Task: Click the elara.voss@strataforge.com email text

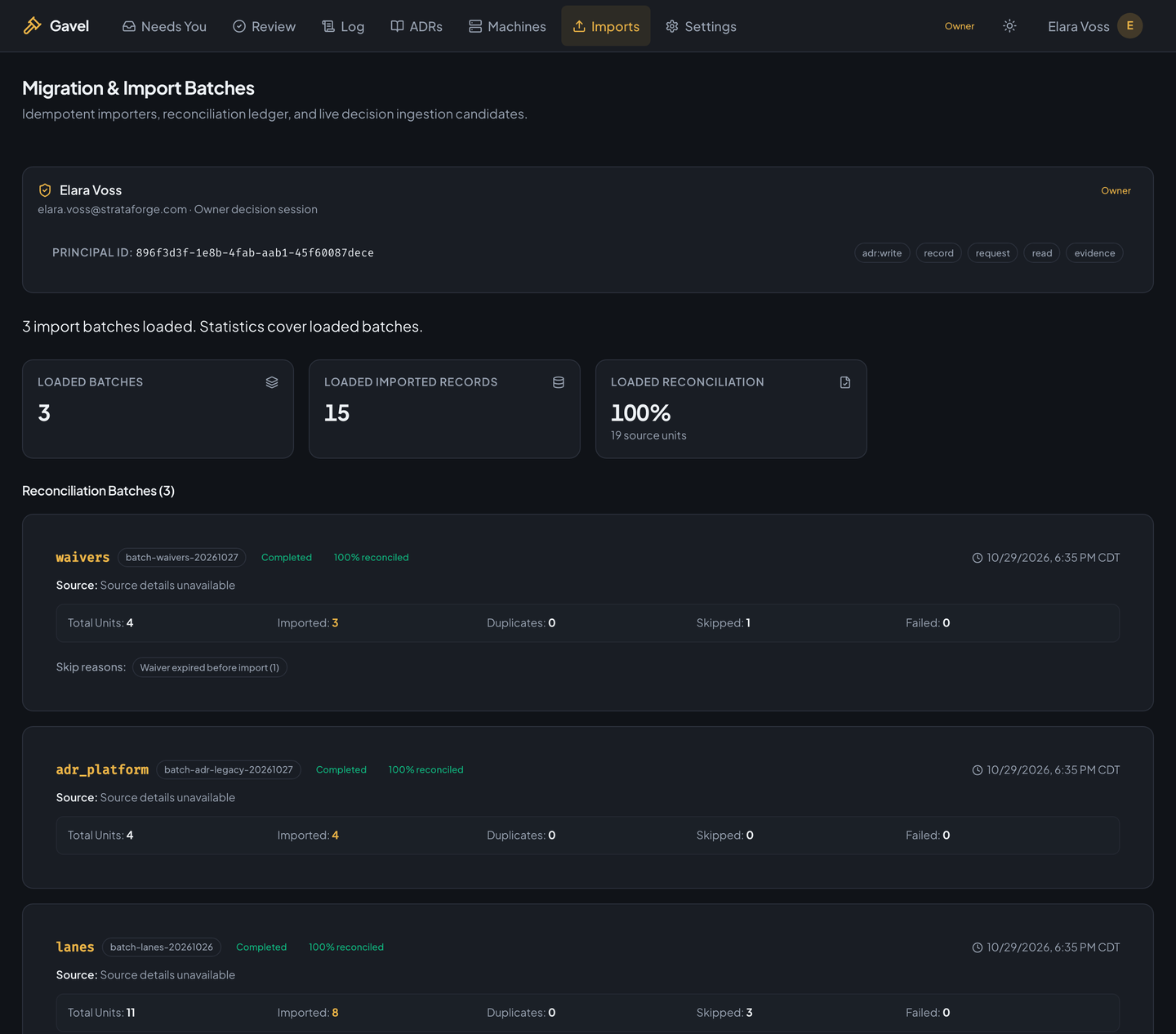Action: [113, 210]
